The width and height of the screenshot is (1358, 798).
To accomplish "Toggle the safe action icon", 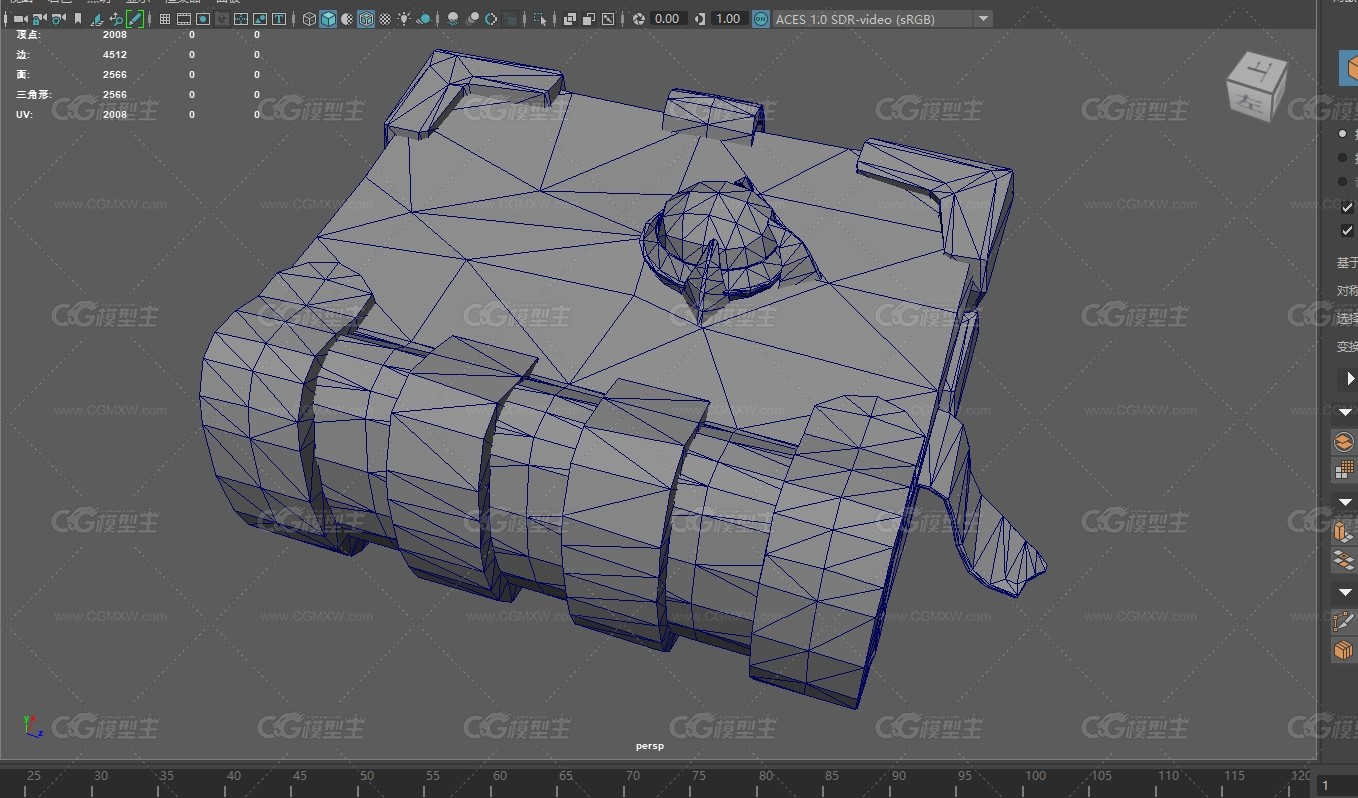I will pyautogui.click(x=260, y=19).
